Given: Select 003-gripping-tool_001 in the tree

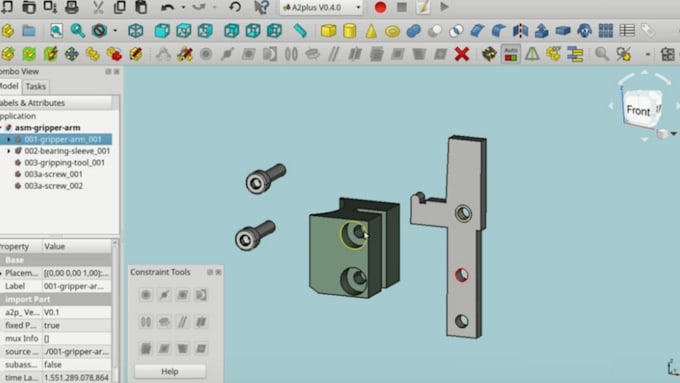Looking at the screenshot, I should [x=64, y=163].
